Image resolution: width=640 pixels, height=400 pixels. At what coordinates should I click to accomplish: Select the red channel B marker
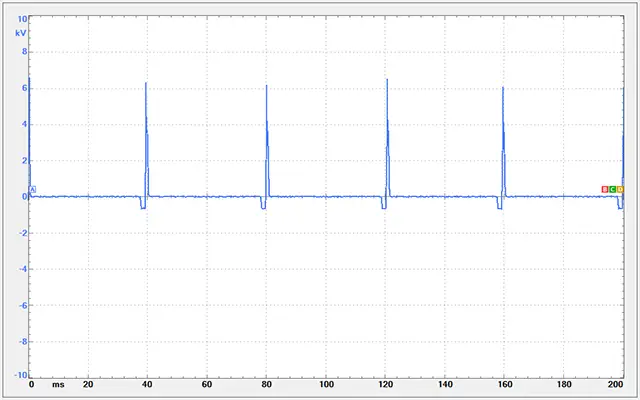(x=605, y=189)
